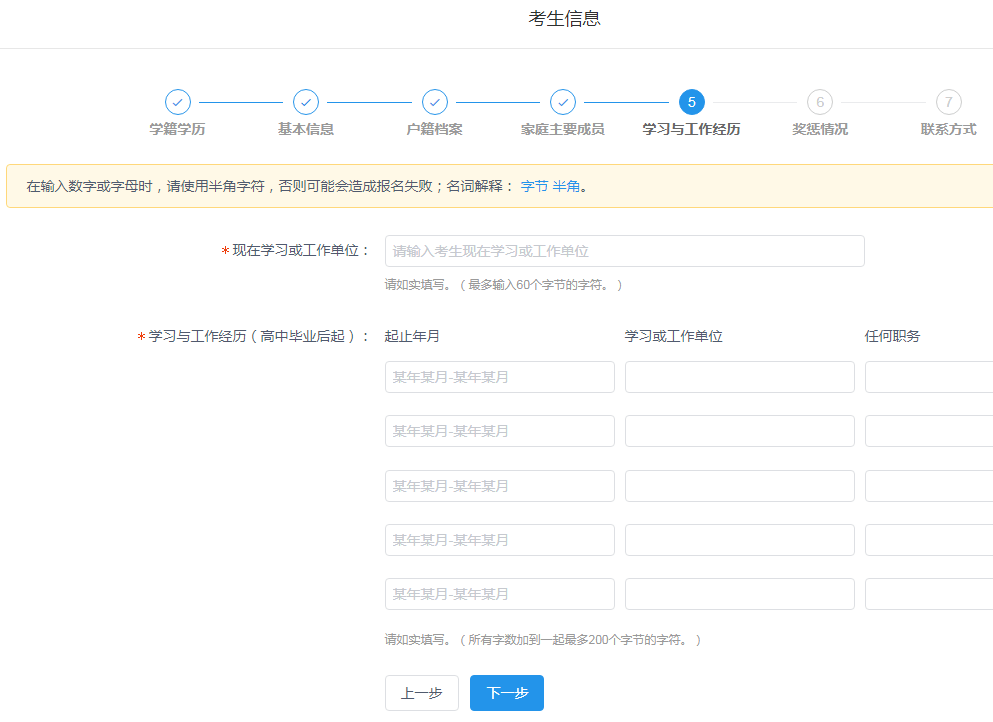Click the 任何职务 column header
This screenshot has width=993, height=722.
click(892, 336)
